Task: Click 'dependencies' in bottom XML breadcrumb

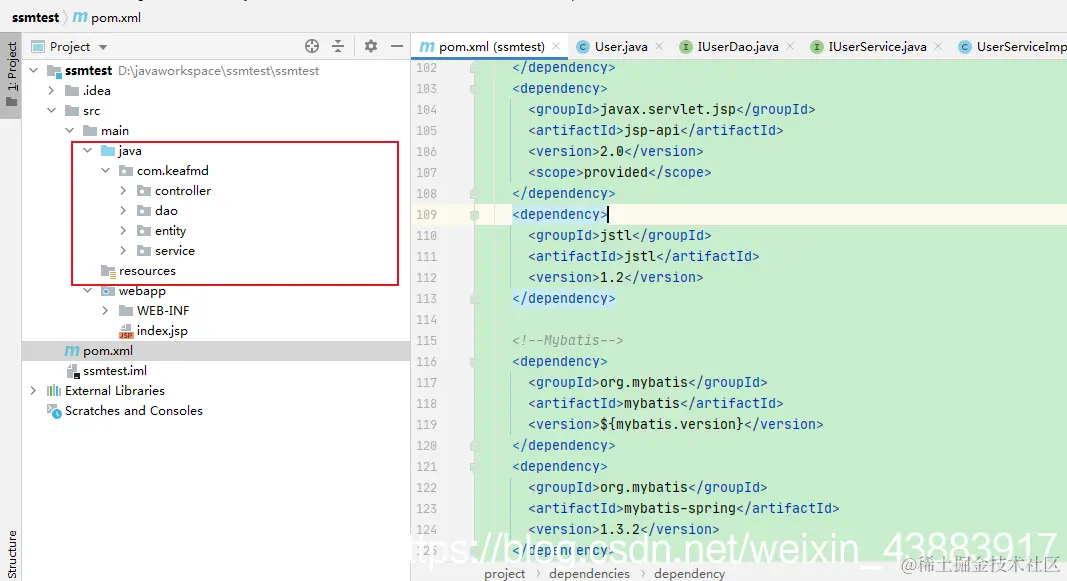Action: (589, 574)
